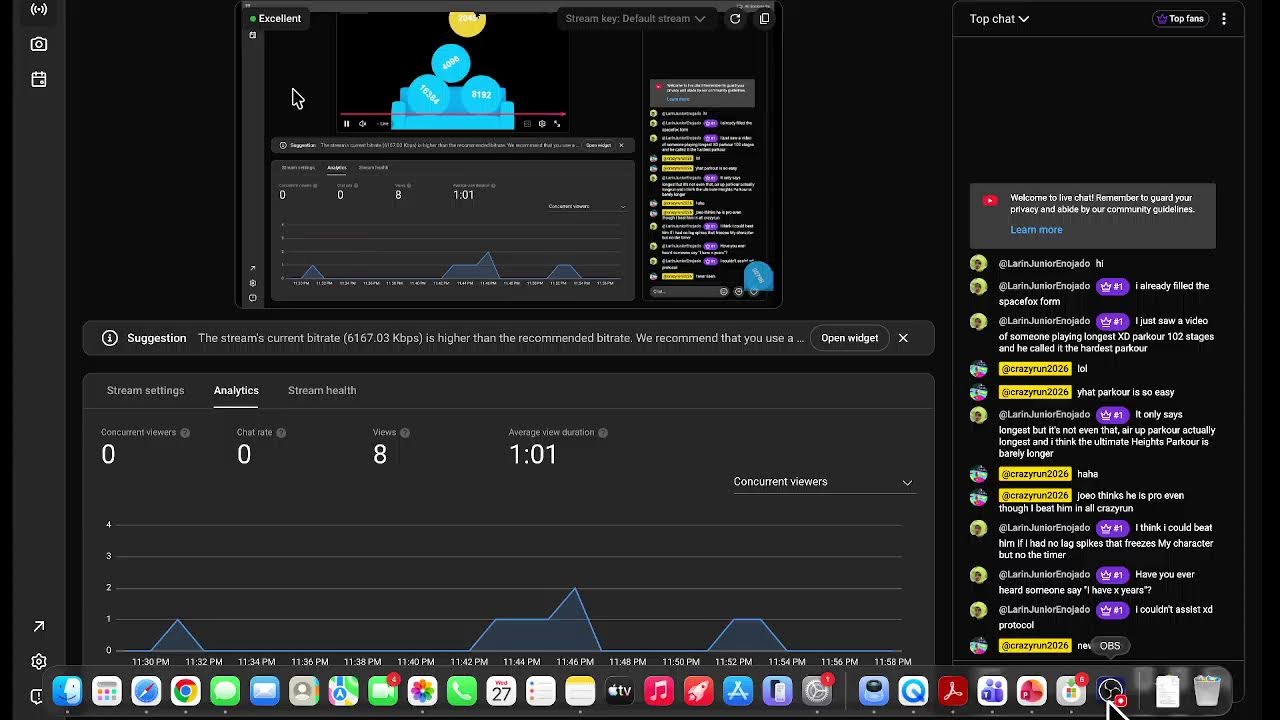
Task: Open Finder from the Dock
Action: (x=67, y=691)
